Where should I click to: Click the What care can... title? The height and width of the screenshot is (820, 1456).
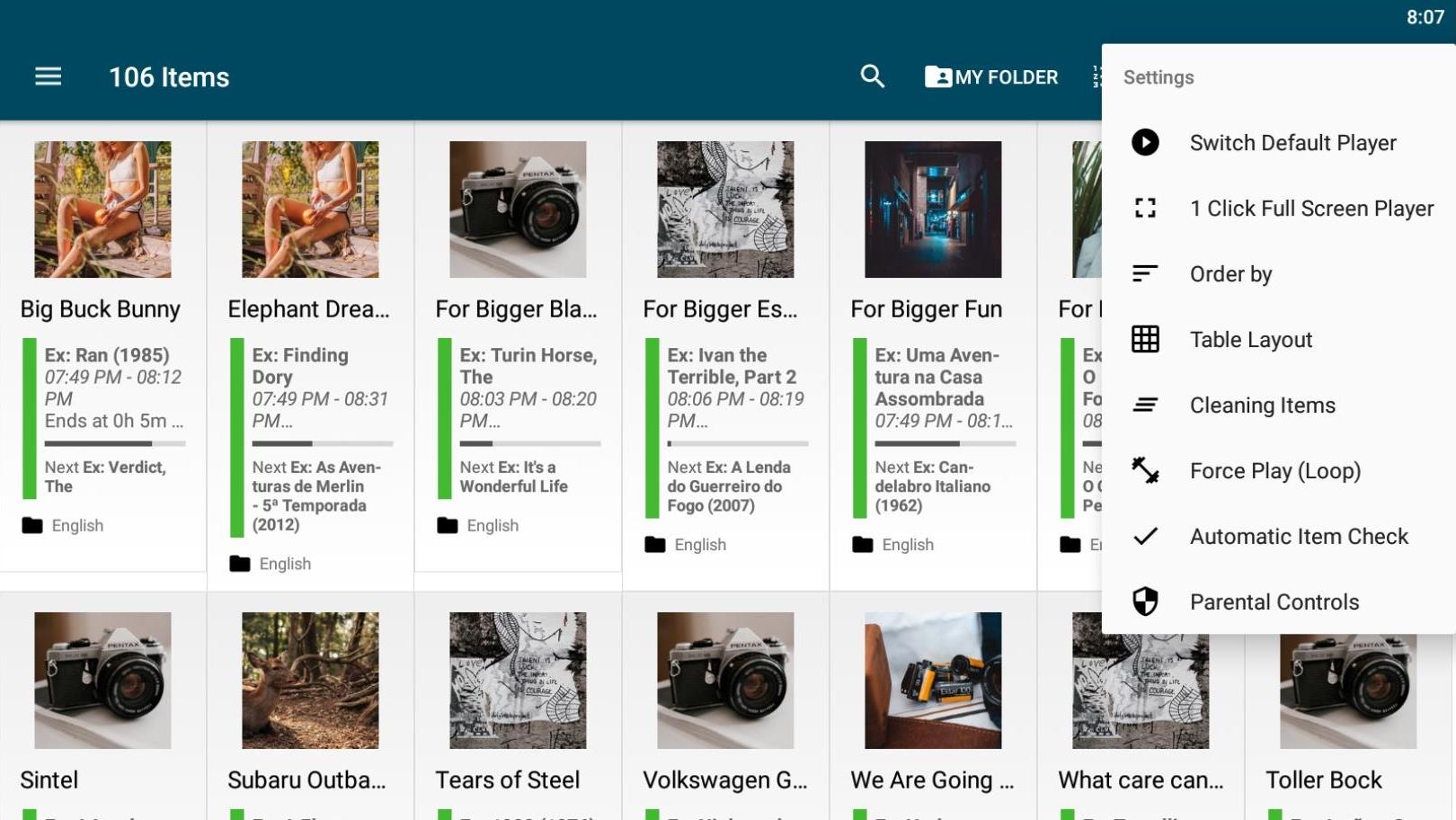[1141, 780]
